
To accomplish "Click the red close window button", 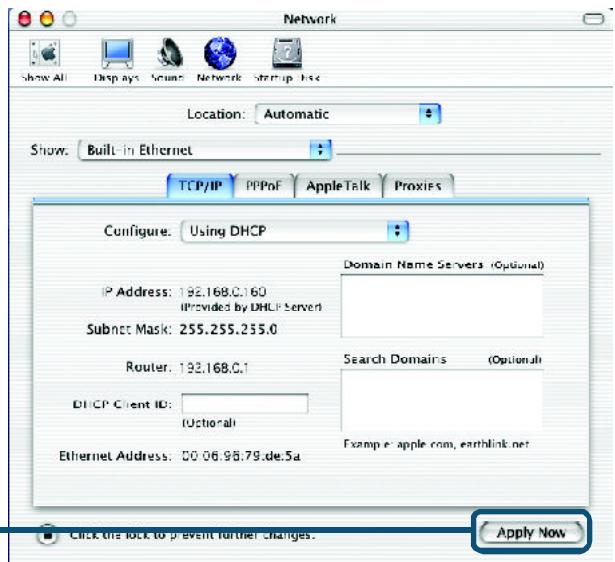I will pyautogui.click(x=25, y=19).
